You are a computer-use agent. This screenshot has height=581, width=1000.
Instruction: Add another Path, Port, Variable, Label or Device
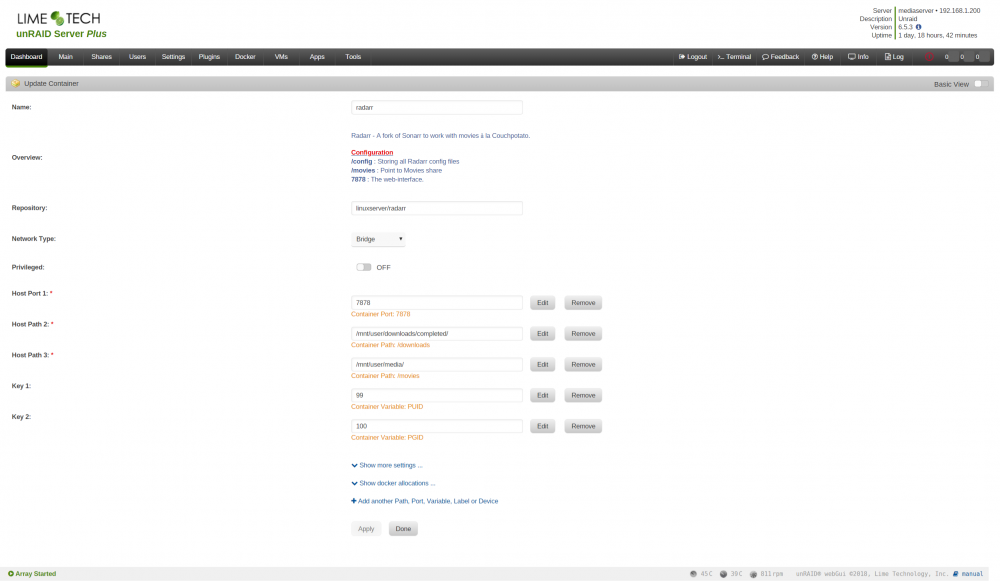[x=425, y=501]
